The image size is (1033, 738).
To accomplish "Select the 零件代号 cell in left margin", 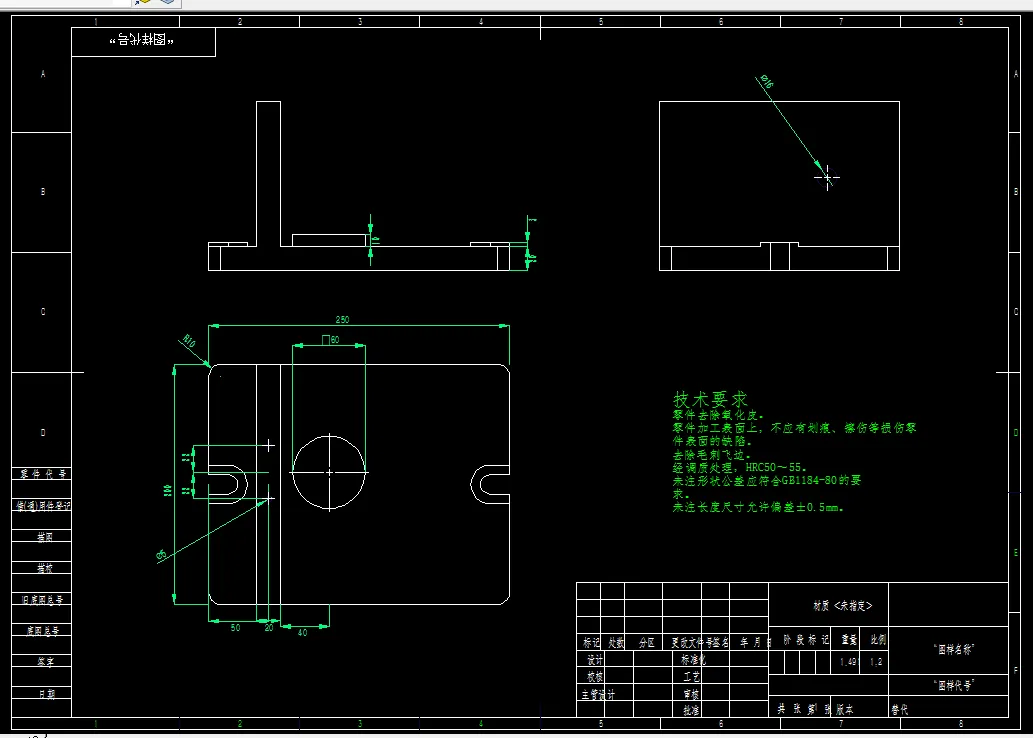I will pyautogui.click(x=42, y=474).
